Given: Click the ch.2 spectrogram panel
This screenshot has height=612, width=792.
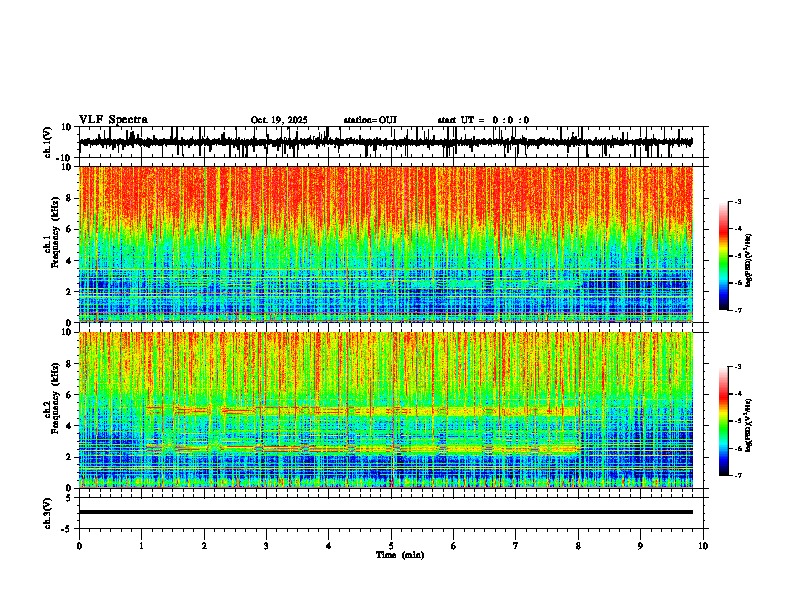Looking at the screenshot, I should [386, 410].
